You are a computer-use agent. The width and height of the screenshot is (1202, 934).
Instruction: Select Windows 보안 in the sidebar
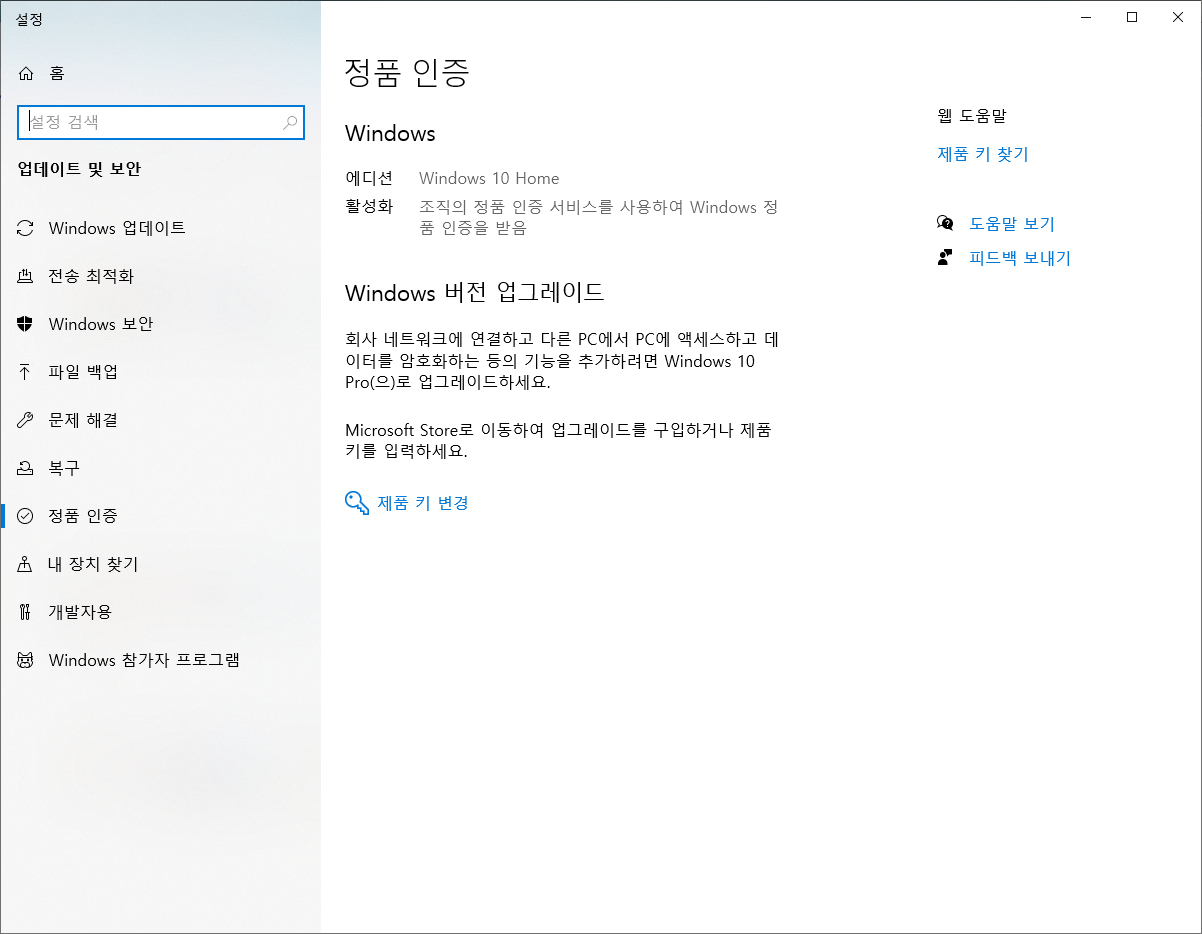click(x=160, y=324)
